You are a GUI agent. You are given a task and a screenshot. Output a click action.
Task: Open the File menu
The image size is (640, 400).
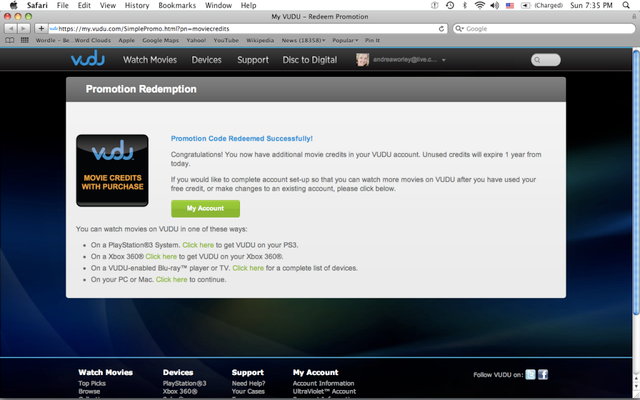coord(62,5)
